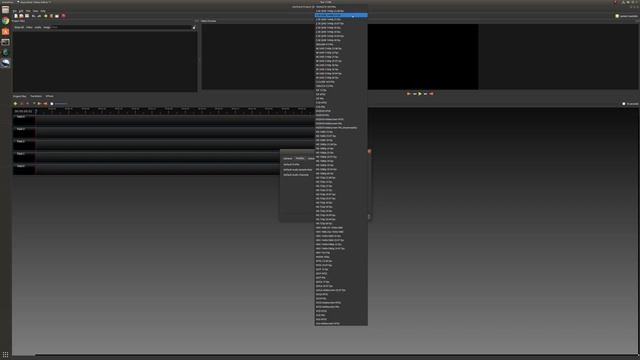640x360 pixels.
Task: Click the Image filter button
Action: click(47, 27)
